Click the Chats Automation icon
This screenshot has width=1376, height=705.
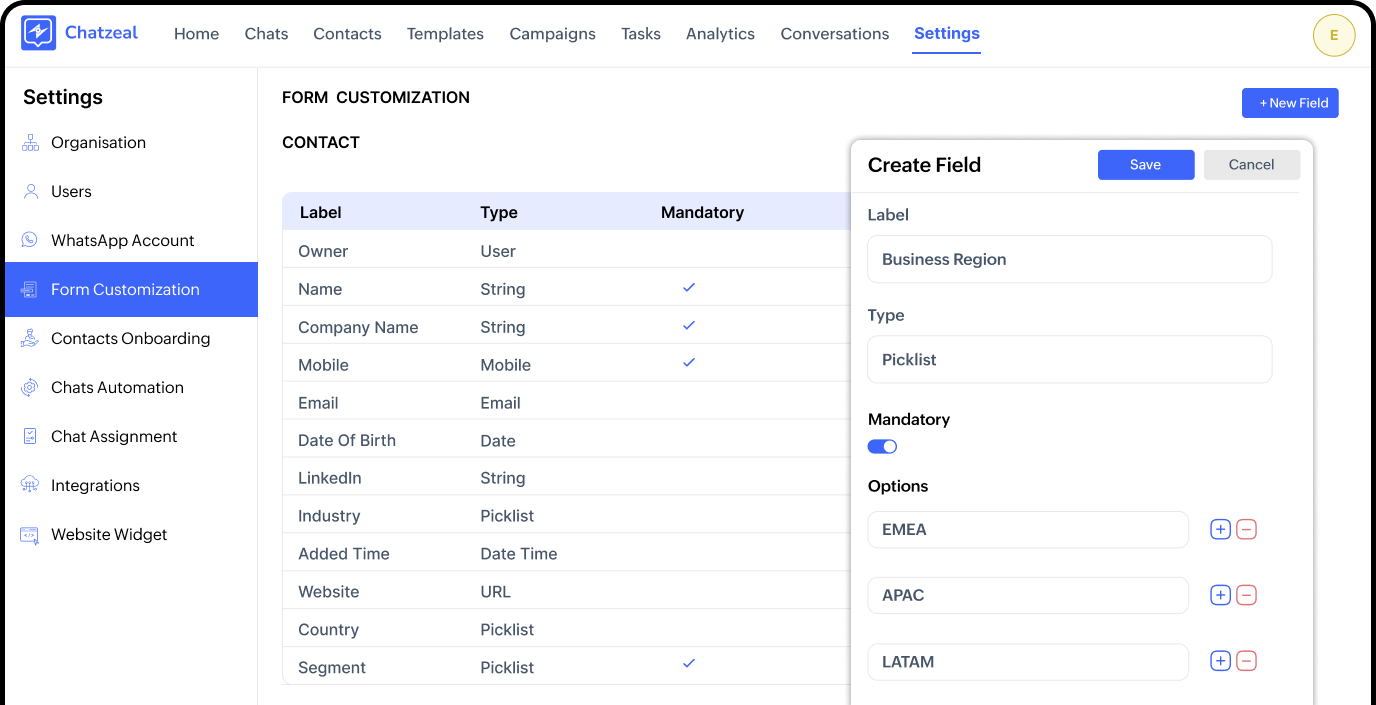pyautogui.click(x=30, y=388)
